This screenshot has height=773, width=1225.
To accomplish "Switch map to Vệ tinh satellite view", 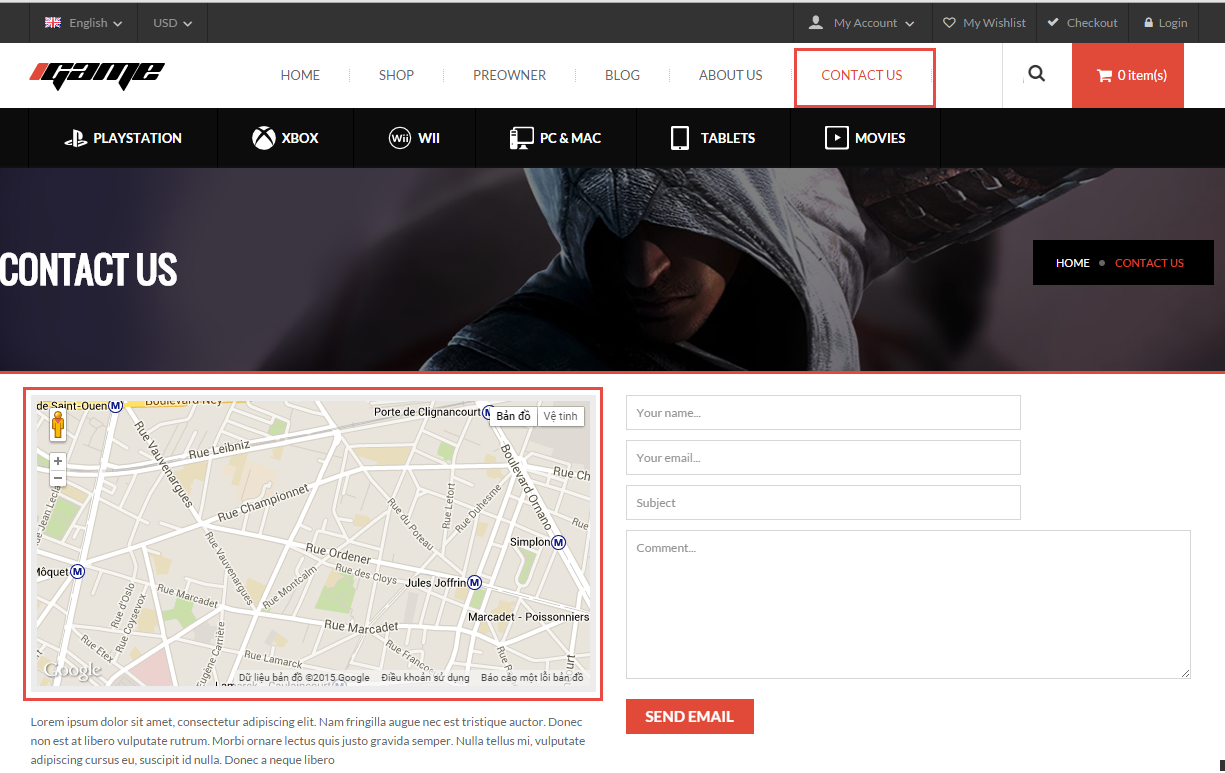I will (561, 416).
